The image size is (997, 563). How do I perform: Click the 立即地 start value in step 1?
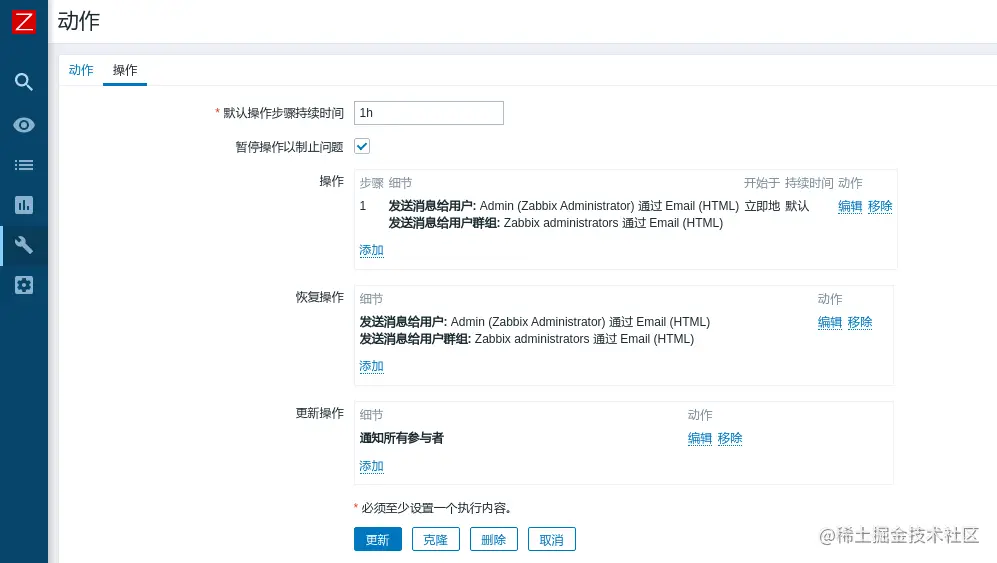(762, 206)
